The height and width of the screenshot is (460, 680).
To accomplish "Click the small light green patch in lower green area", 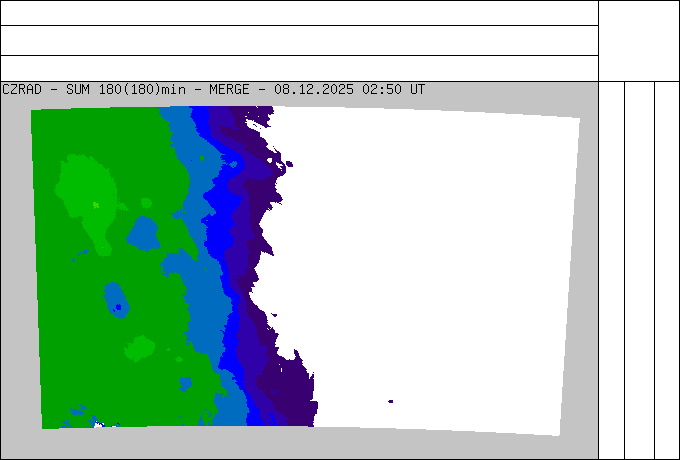I will (x=139, y=348).
